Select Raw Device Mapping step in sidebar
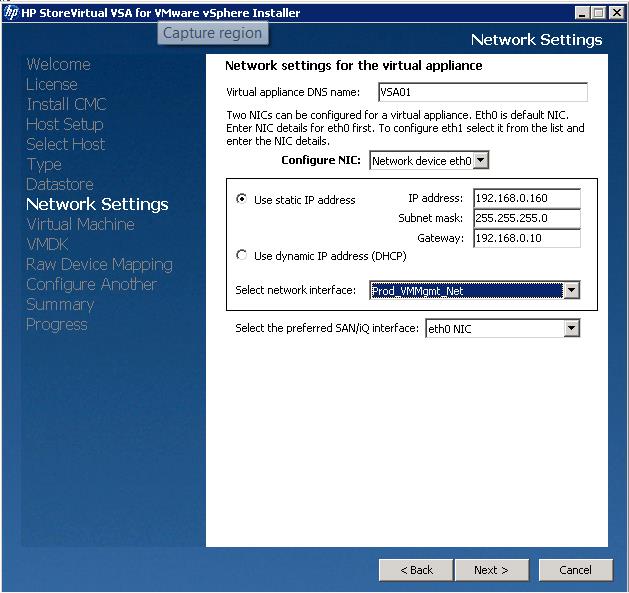The width and height of the screenshot is (629, 593). [x=99, y=264]
